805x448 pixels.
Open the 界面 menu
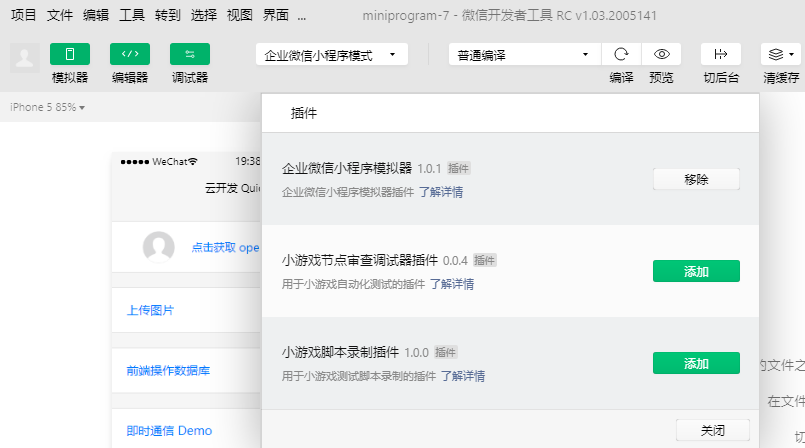[x=275, y=15]
